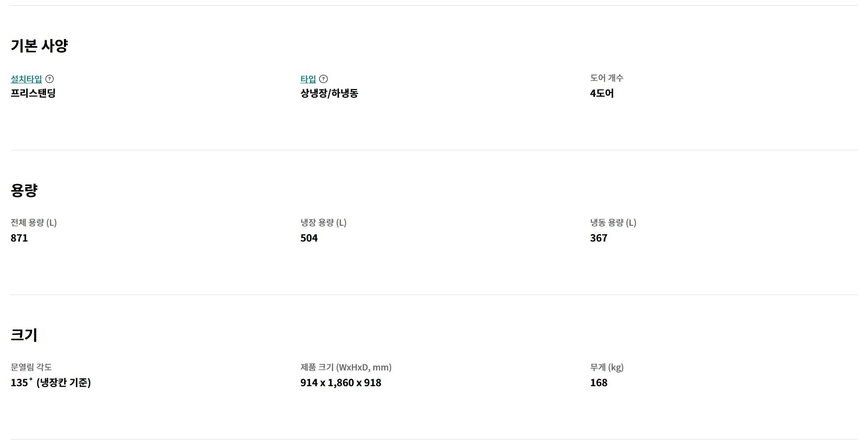Open the 설치타입 link

[26, 79]
